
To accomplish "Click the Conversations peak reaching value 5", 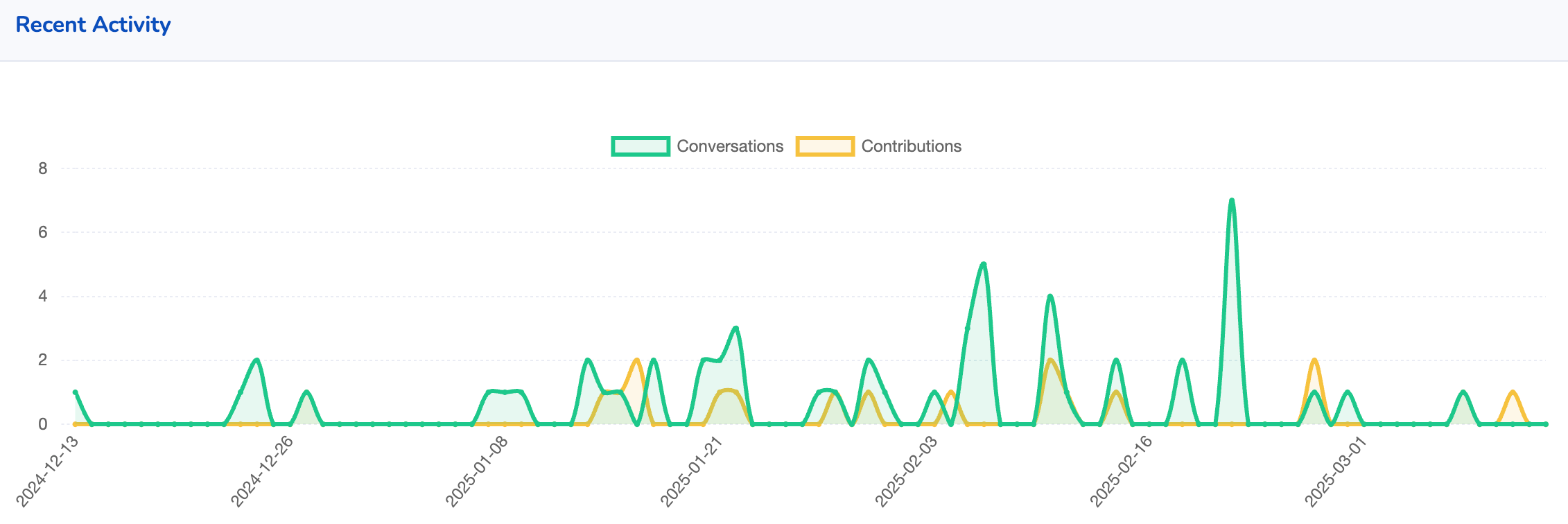I will tap(984, 264).
